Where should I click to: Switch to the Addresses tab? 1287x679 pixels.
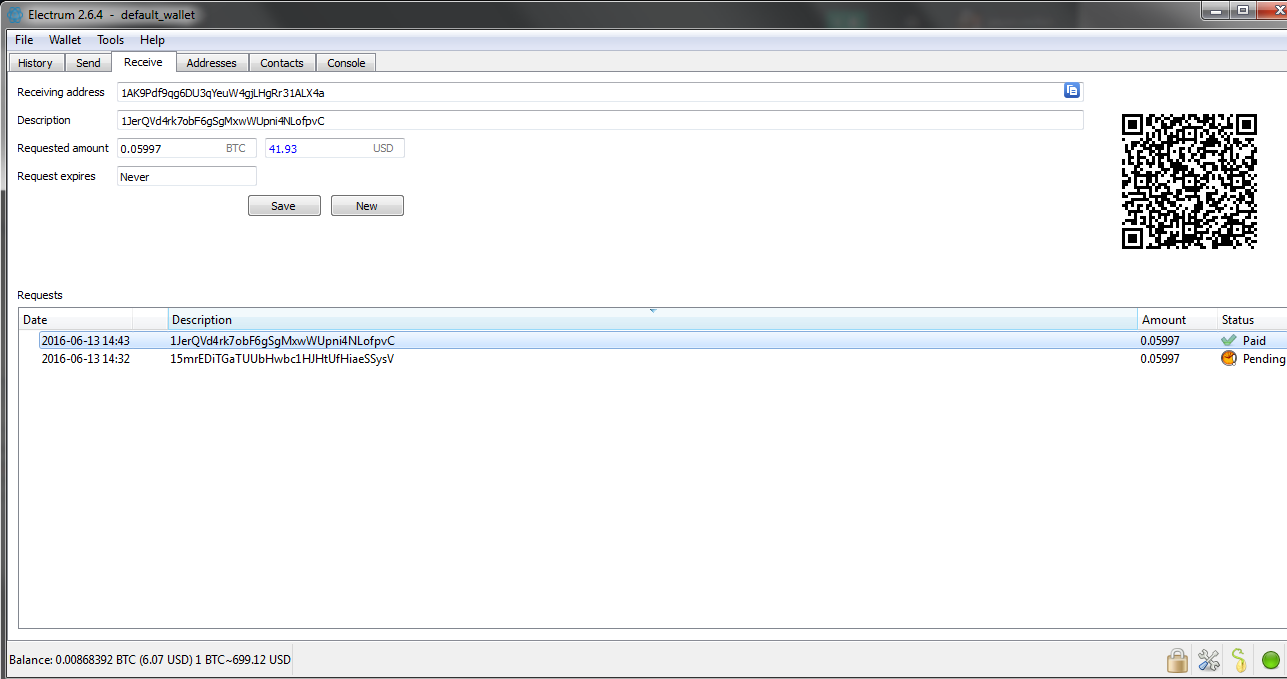tap(212, 63)
